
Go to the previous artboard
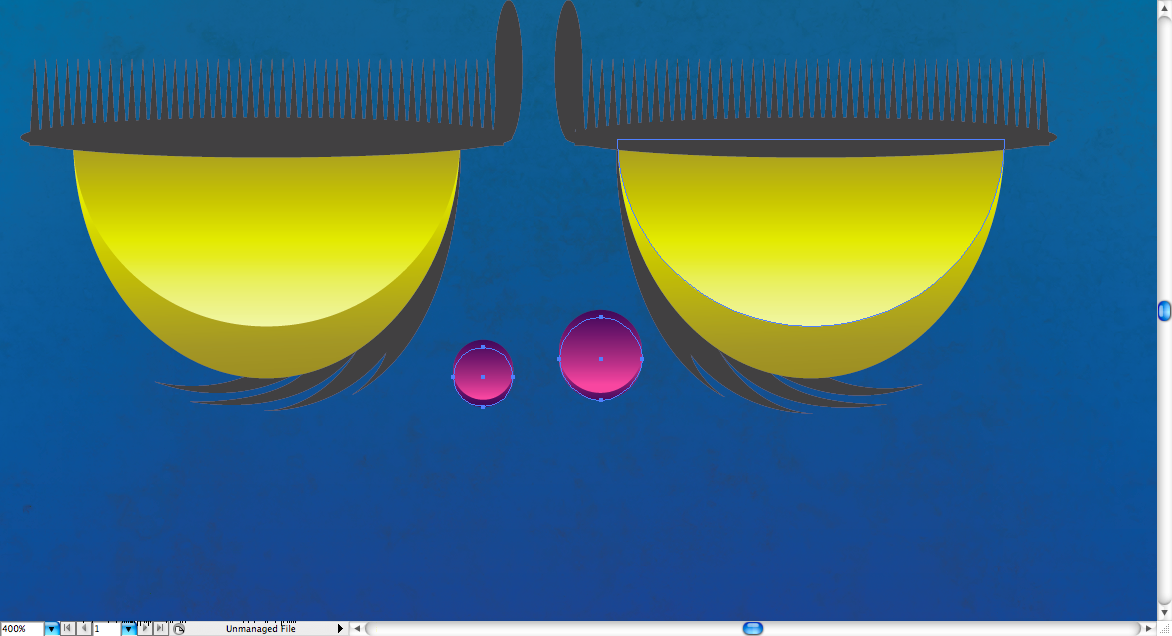pyautogui.click(x=83, y=629)
